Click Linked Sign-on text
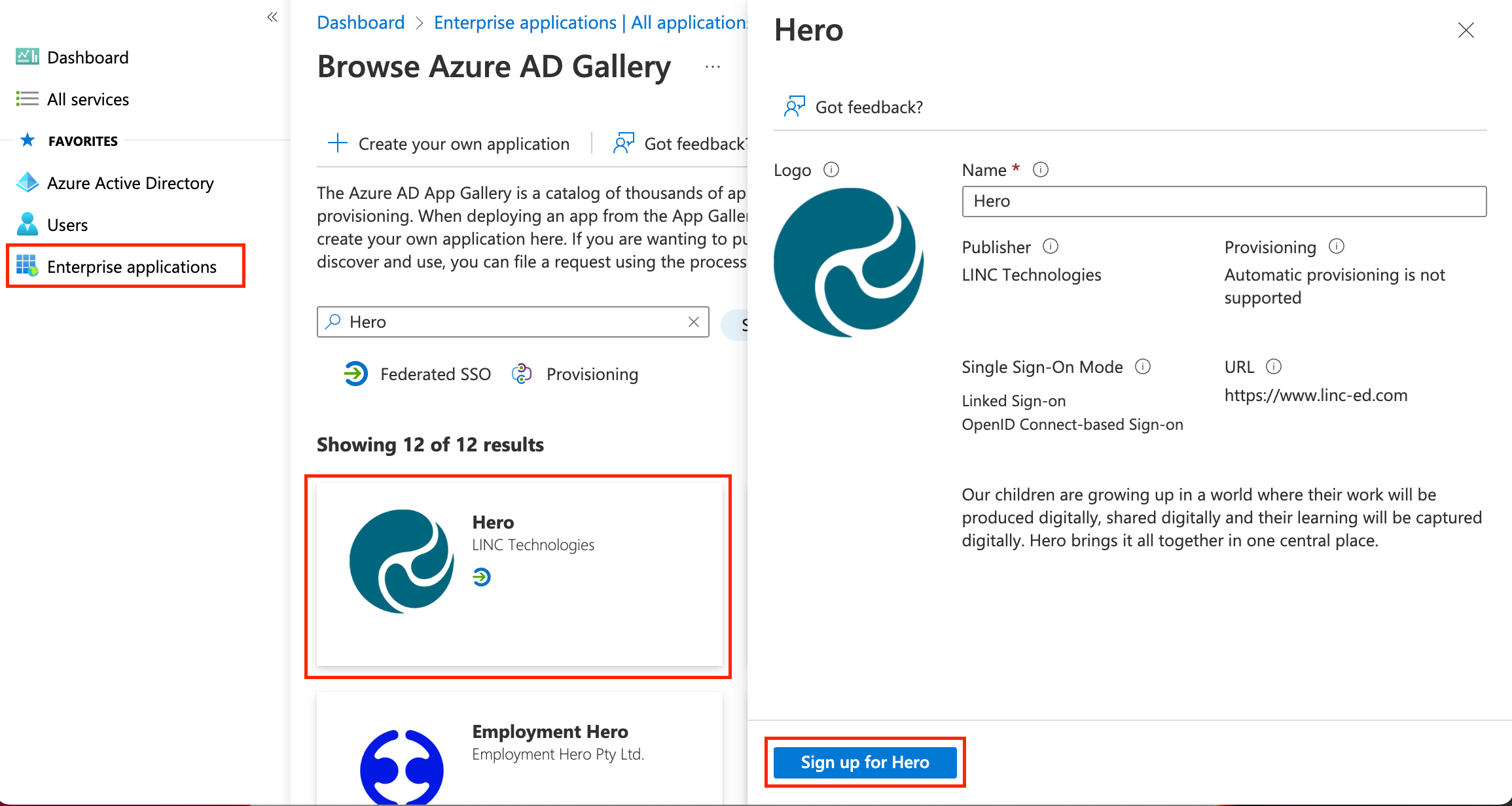This screenshot has width=1512, height=806. coord(1013,400)
